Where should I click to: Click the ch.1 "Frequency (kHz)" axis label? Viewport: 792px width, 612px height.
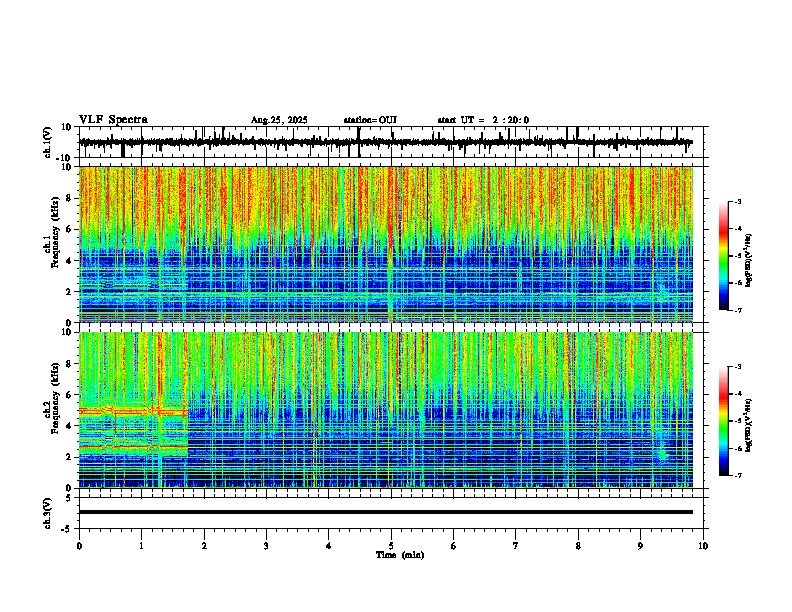(x=55, y=232)
